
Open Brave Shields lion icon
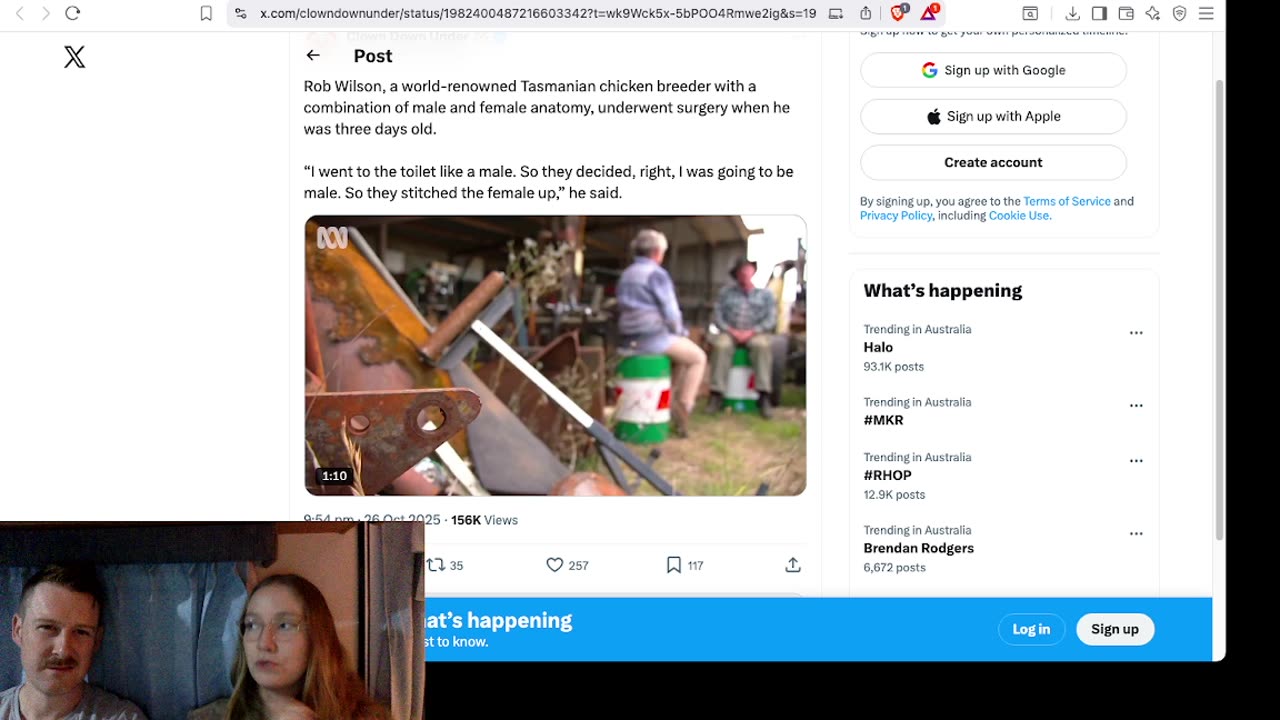coord(898,13)
